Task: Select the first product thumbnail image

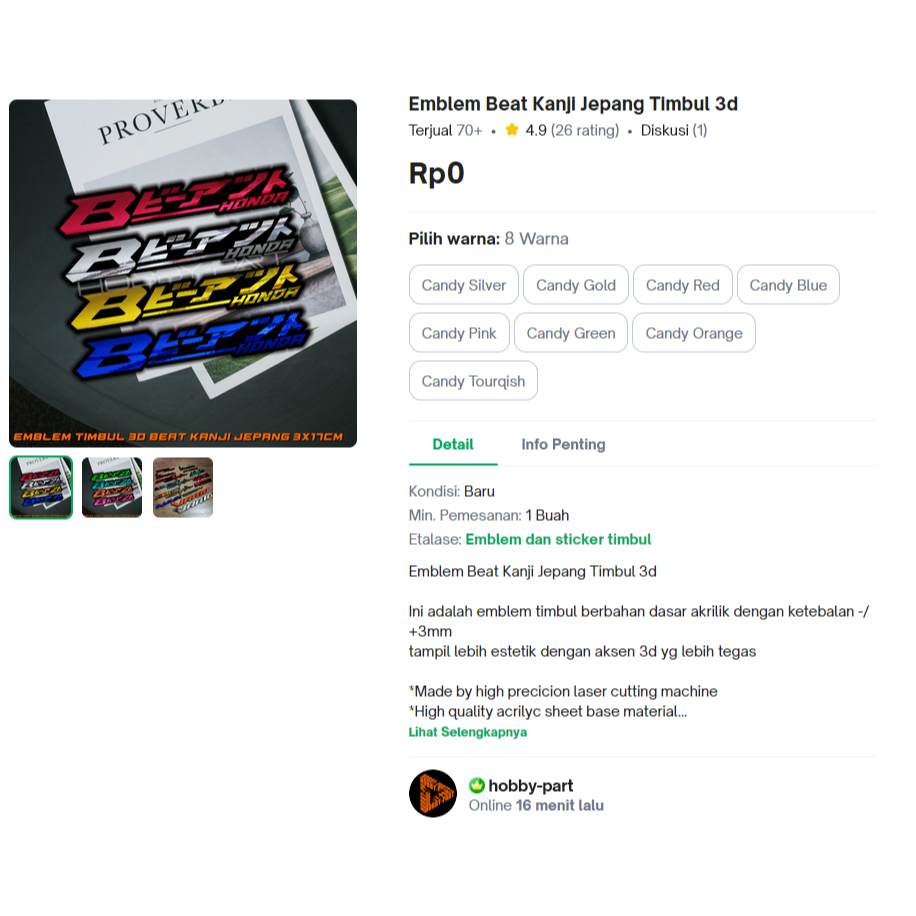Action: pos(41,487)
